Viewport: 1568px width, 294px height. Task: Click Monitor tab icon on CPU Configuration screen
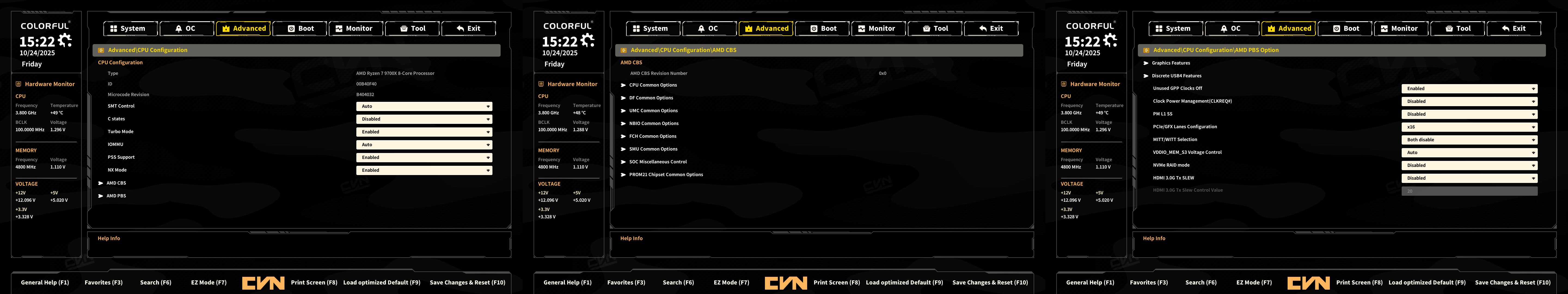(x=339, y=29)
